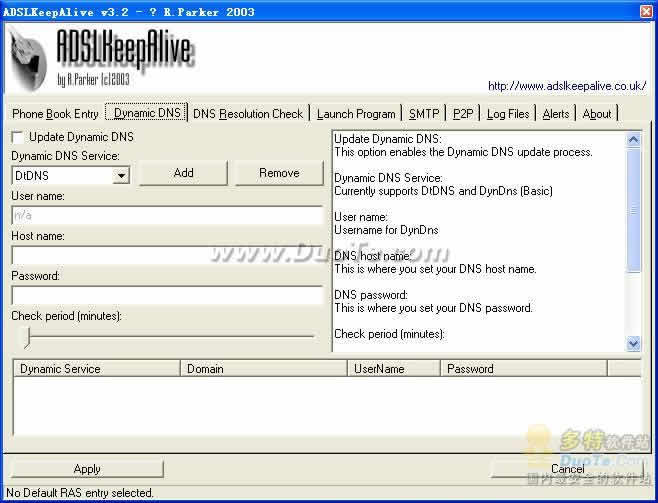Click the Add button
658x503 pixels.
[x=183, y=173]
